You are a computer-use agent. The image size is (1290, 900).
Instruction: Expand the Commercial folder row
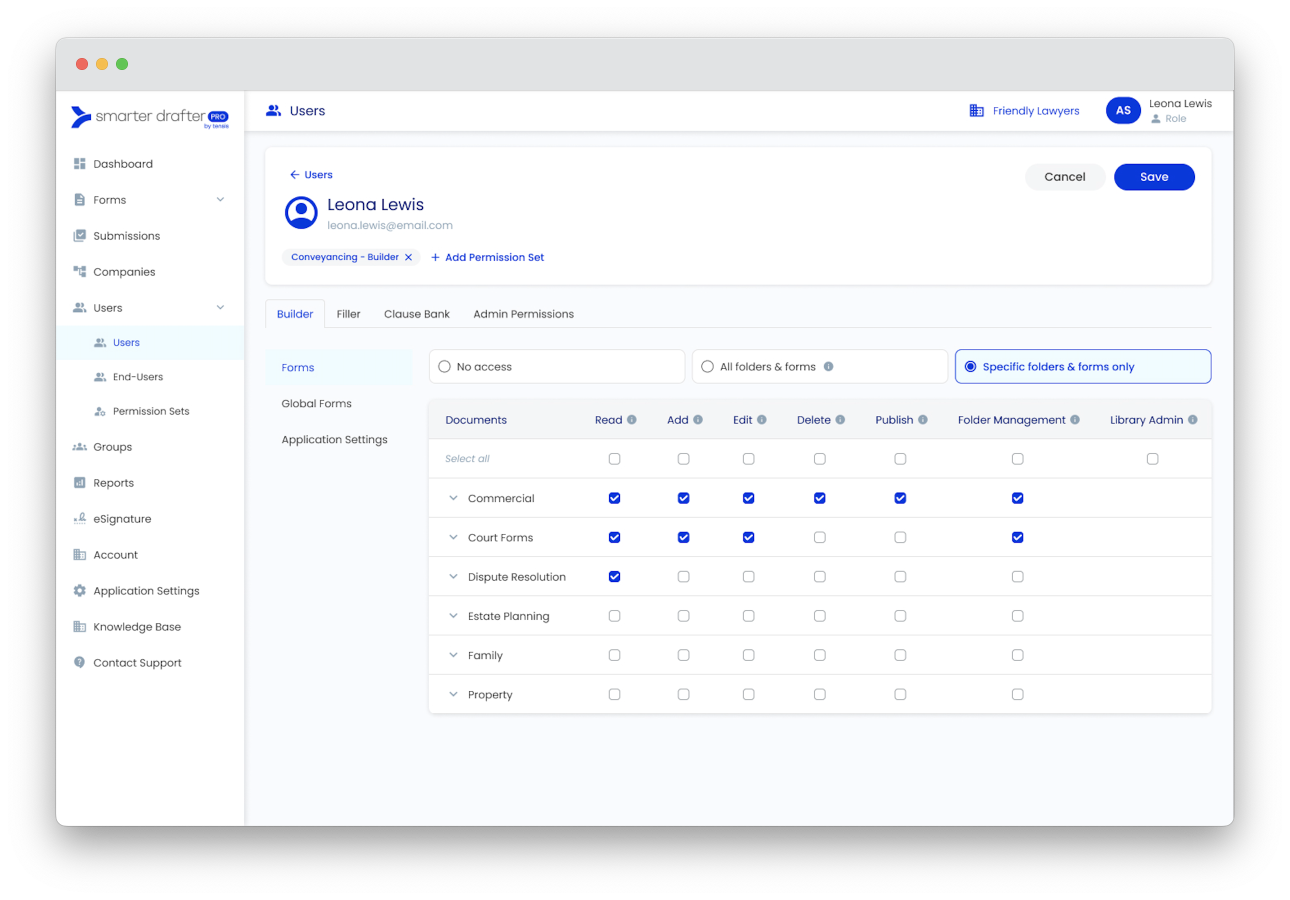453,497
